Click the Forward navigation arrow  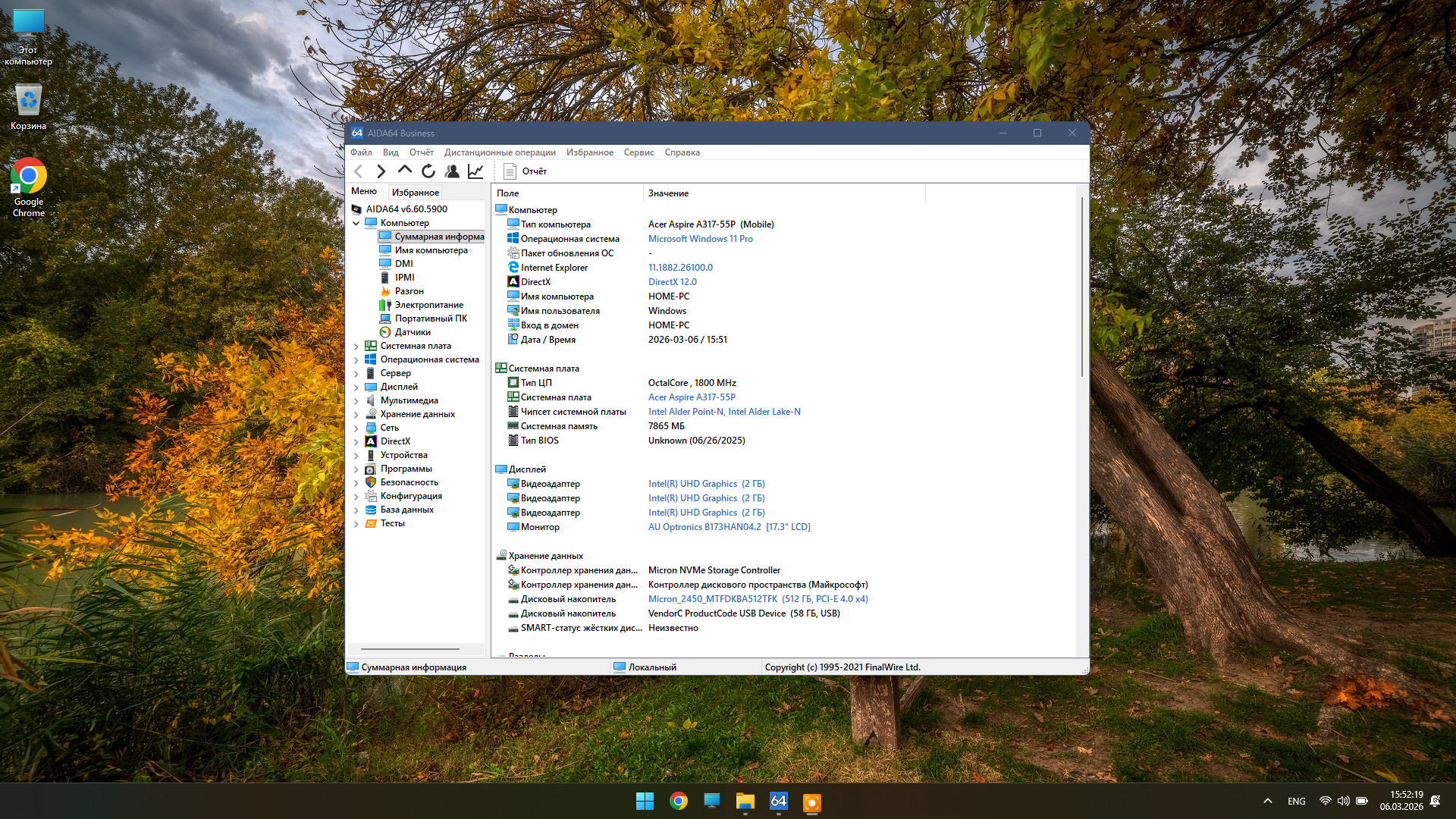tap(381, 171)
